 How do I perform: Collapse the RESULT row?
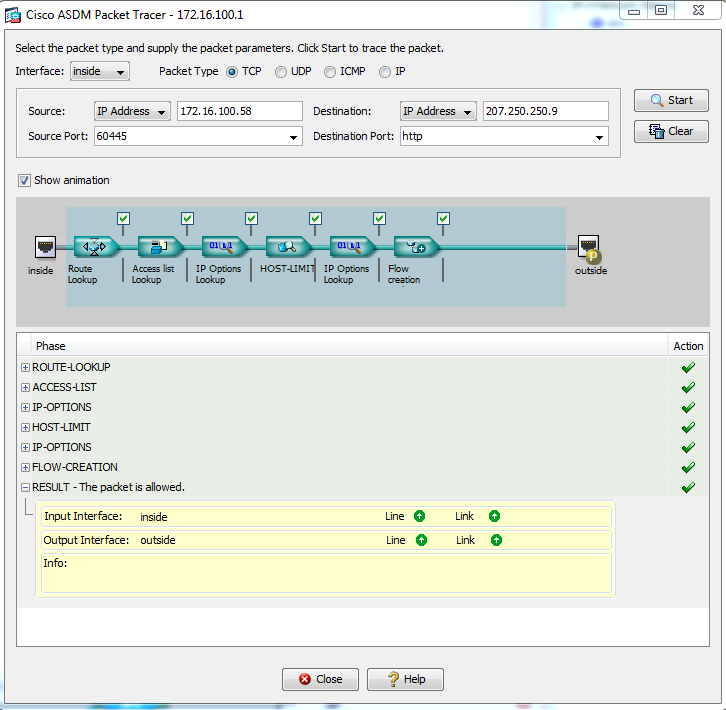[x=25, y=487]
